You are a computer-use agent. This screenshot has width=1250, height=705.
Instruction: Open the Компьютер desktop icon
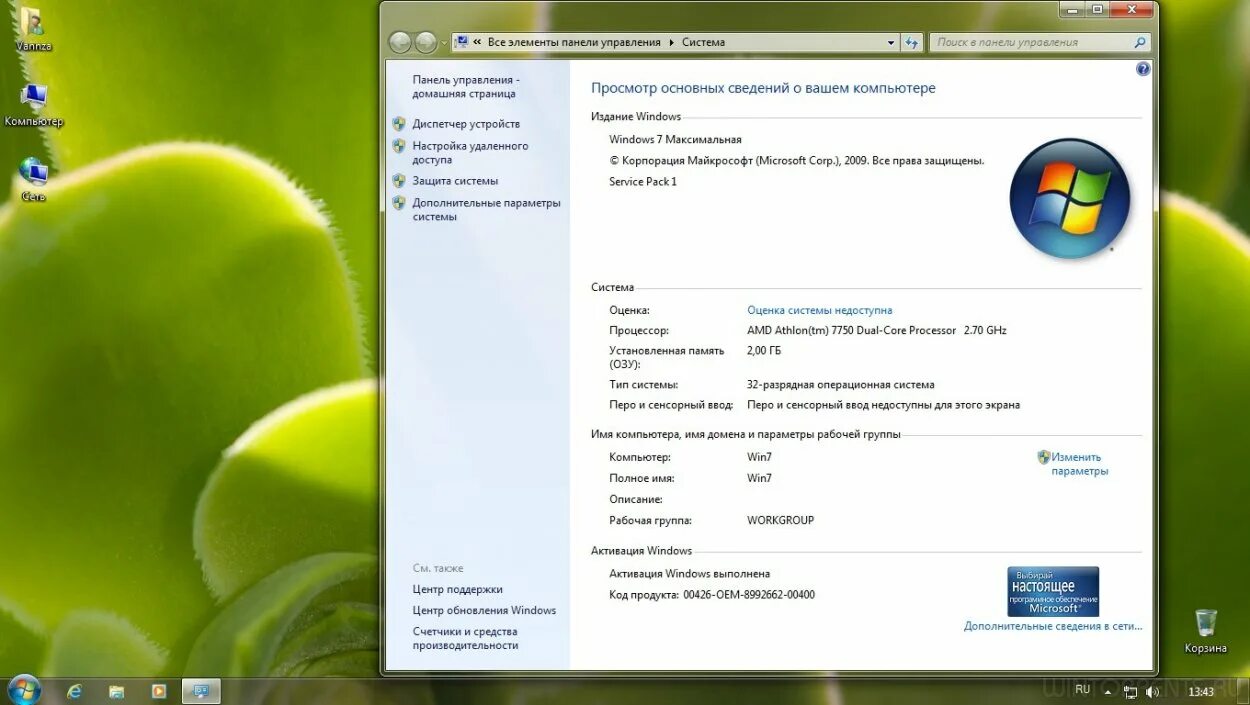tap(33, 105)
